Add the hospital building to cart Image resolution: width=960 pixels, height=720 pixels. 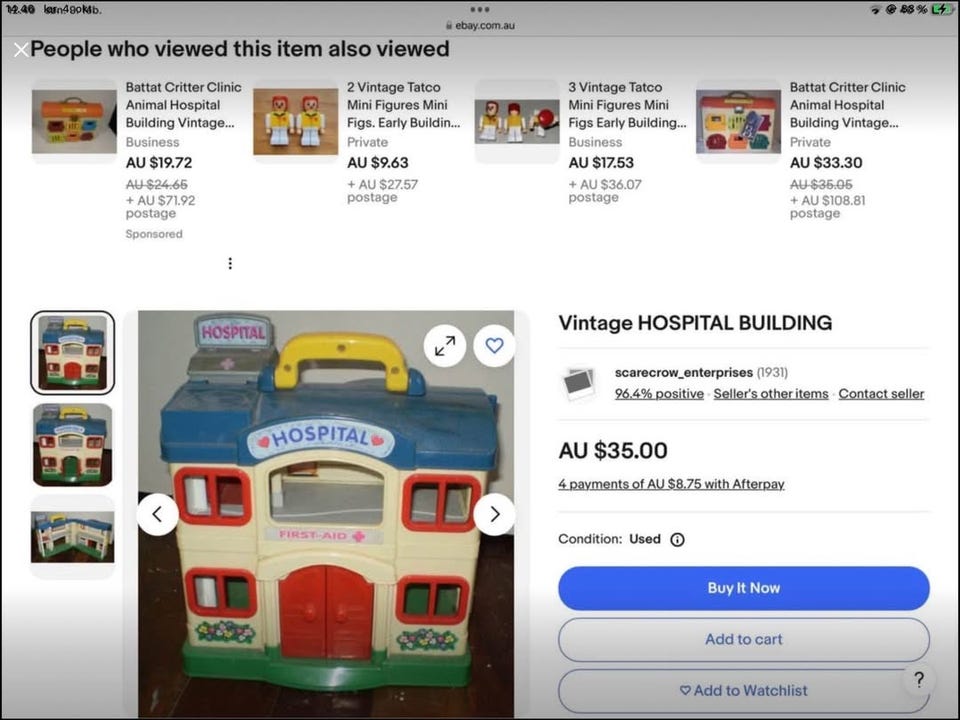point(743,639)
